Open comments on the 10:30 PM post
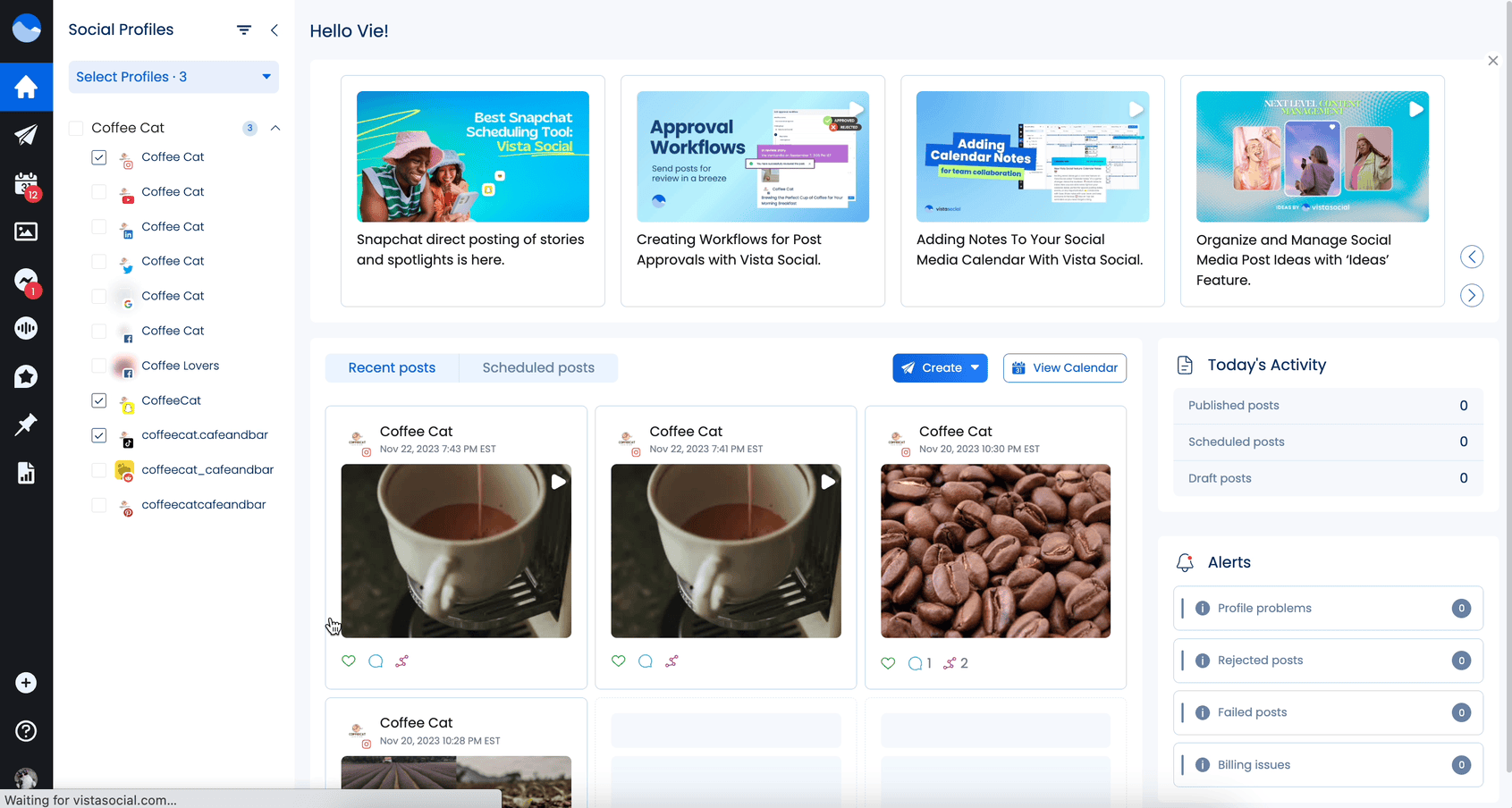Screen dimensions: 1512x808 tap(919, 663)
